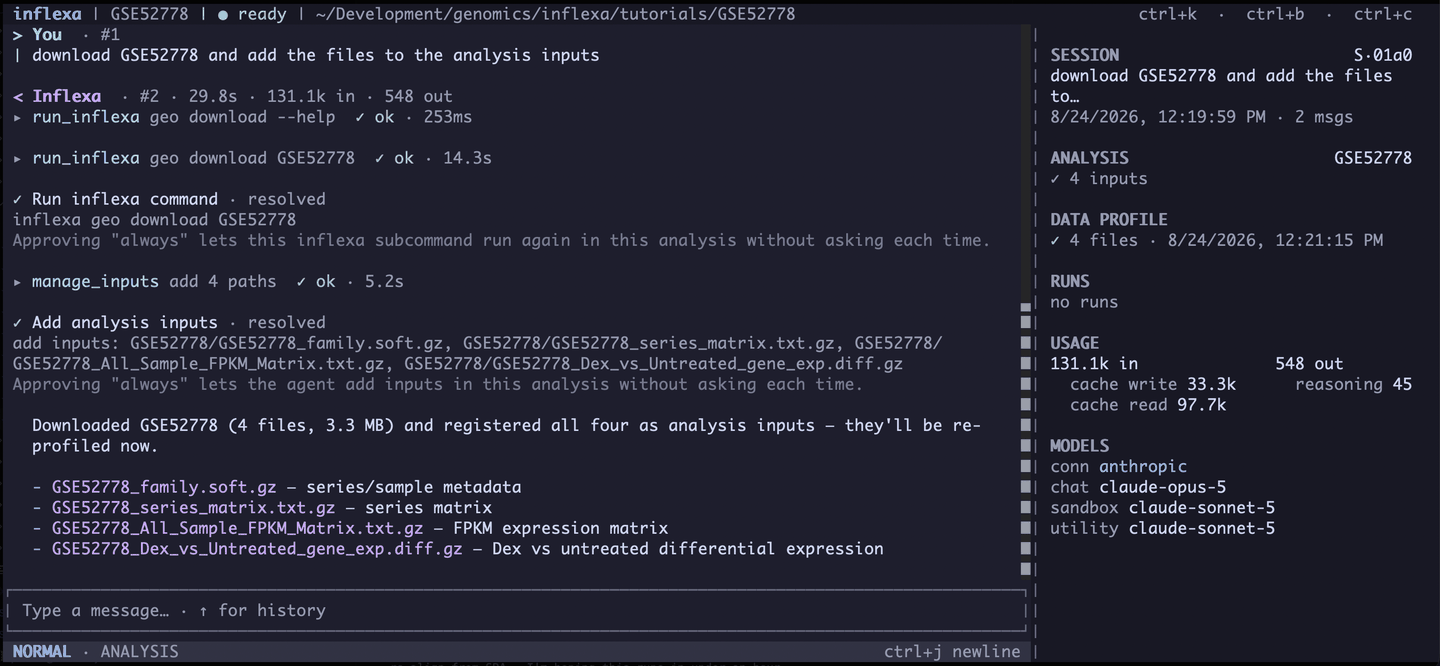Click the 'inflexa' app name in header

(47, 14)
